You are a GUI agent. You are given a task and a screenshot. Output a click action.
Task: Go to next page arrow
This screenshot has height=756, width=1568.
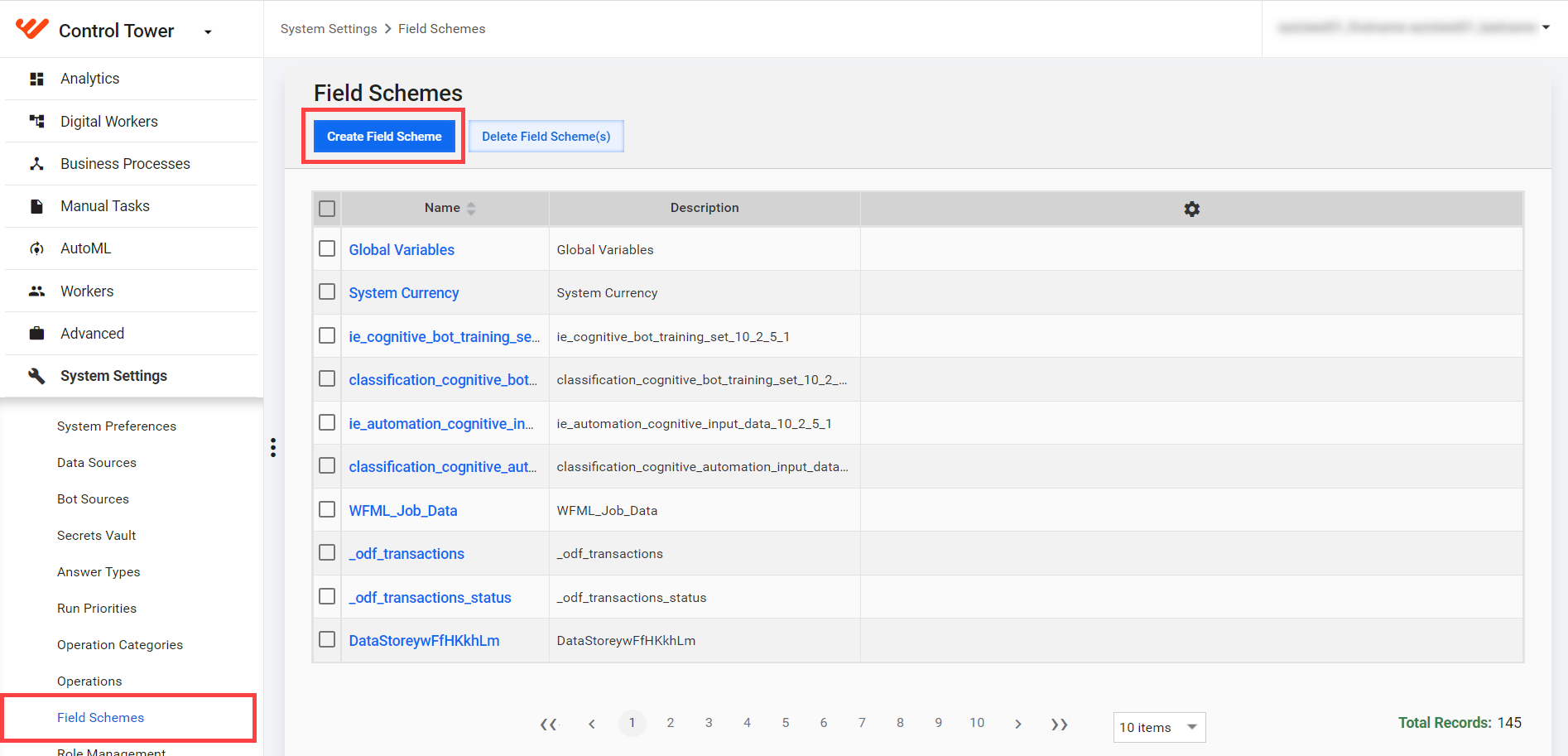[x=1017, y=724]
